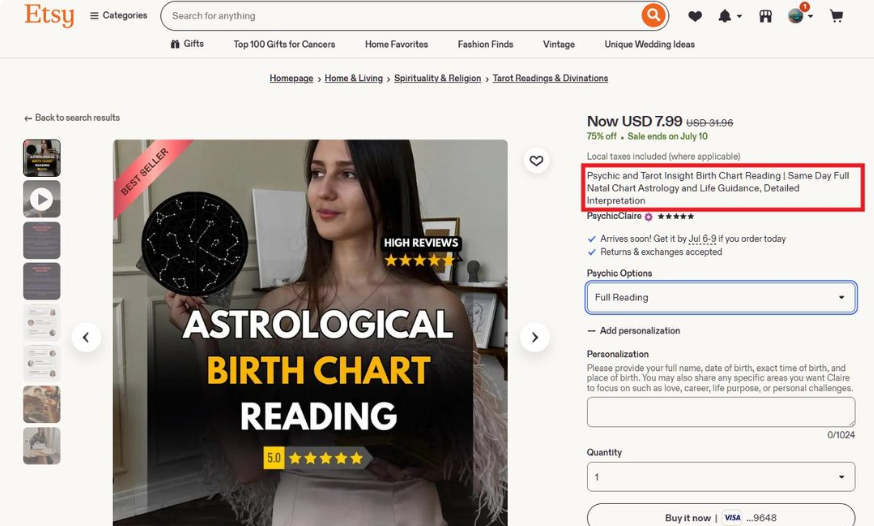Click Sale ends on July 10 text
The height and width of the screenshot is (526, 874).
click(x=667, y=136)
